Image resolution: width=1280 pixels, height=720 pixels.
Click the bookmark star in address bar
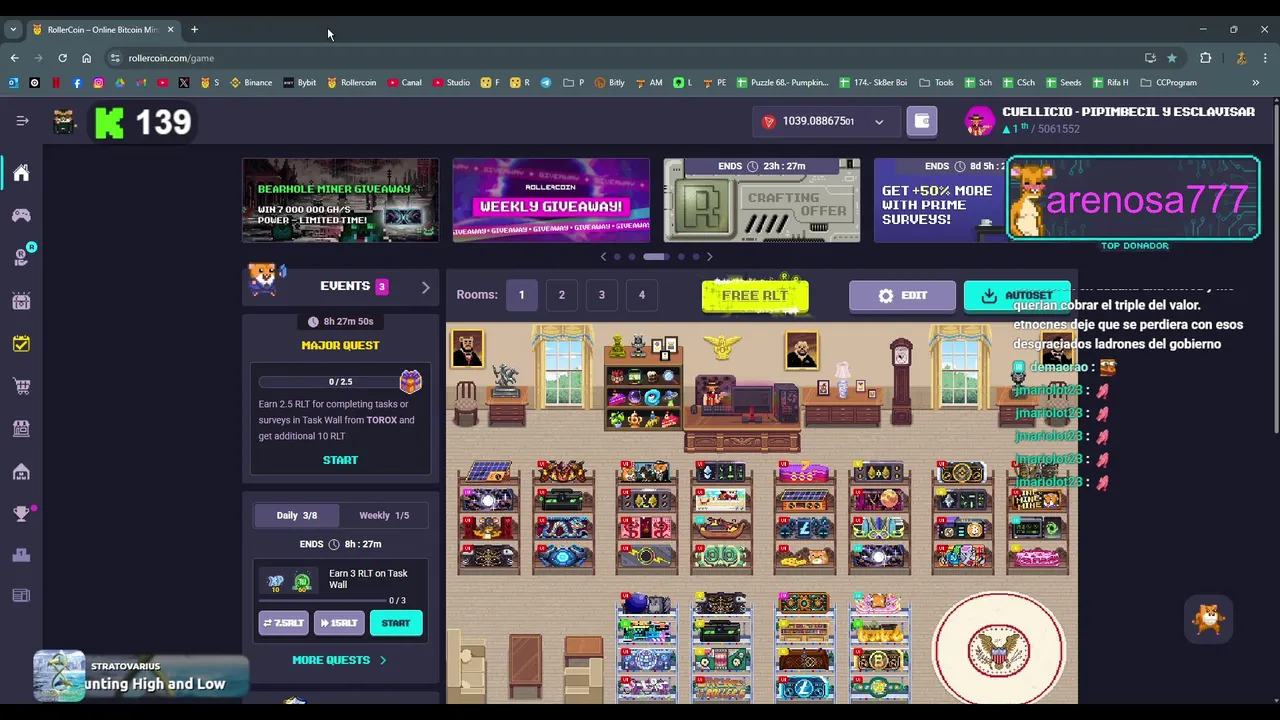1171,58
